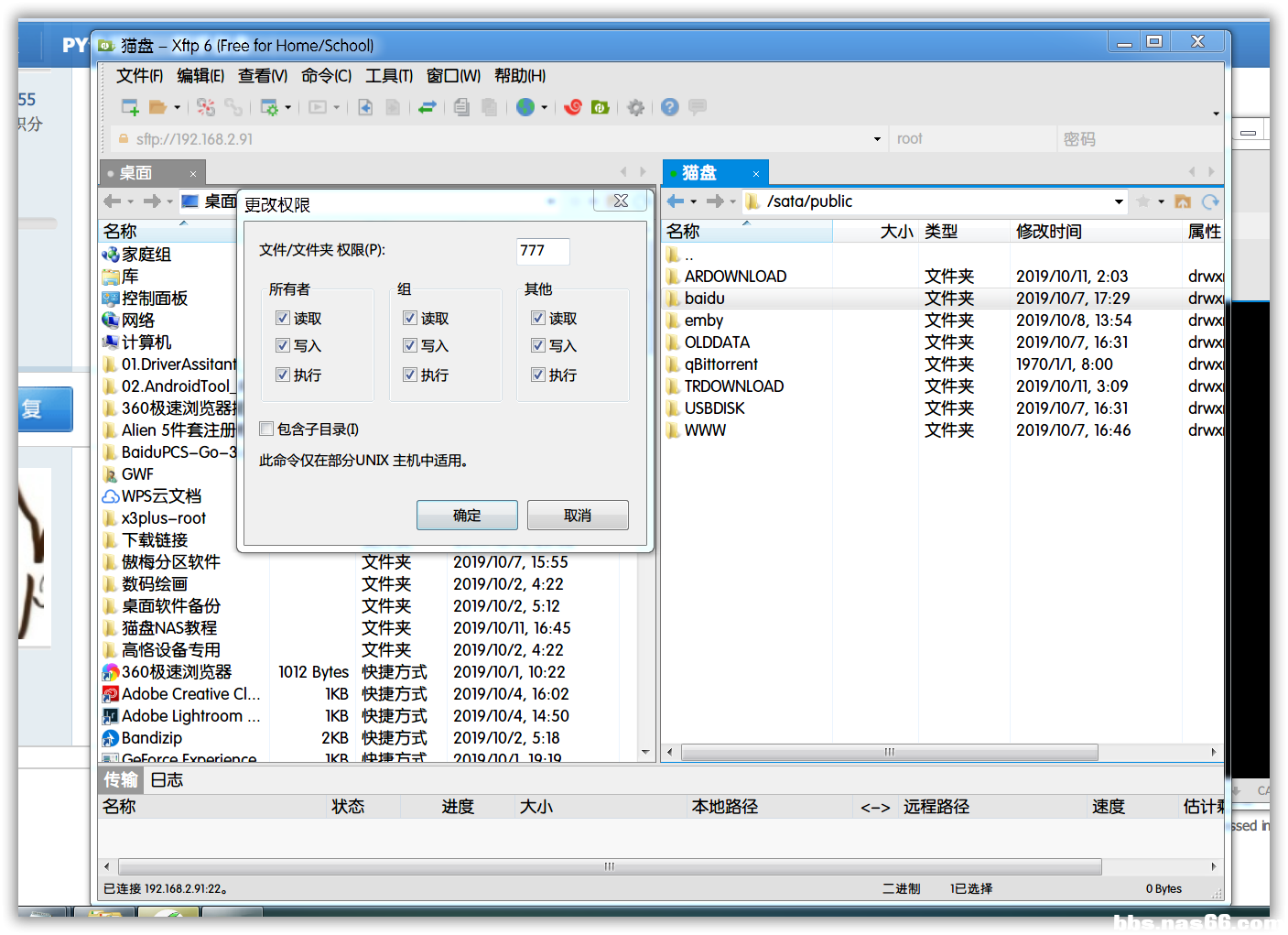1288x935 pixels.
Task: Expand the globe encoding dropdown arrow
Action: [x=544, y=108]
